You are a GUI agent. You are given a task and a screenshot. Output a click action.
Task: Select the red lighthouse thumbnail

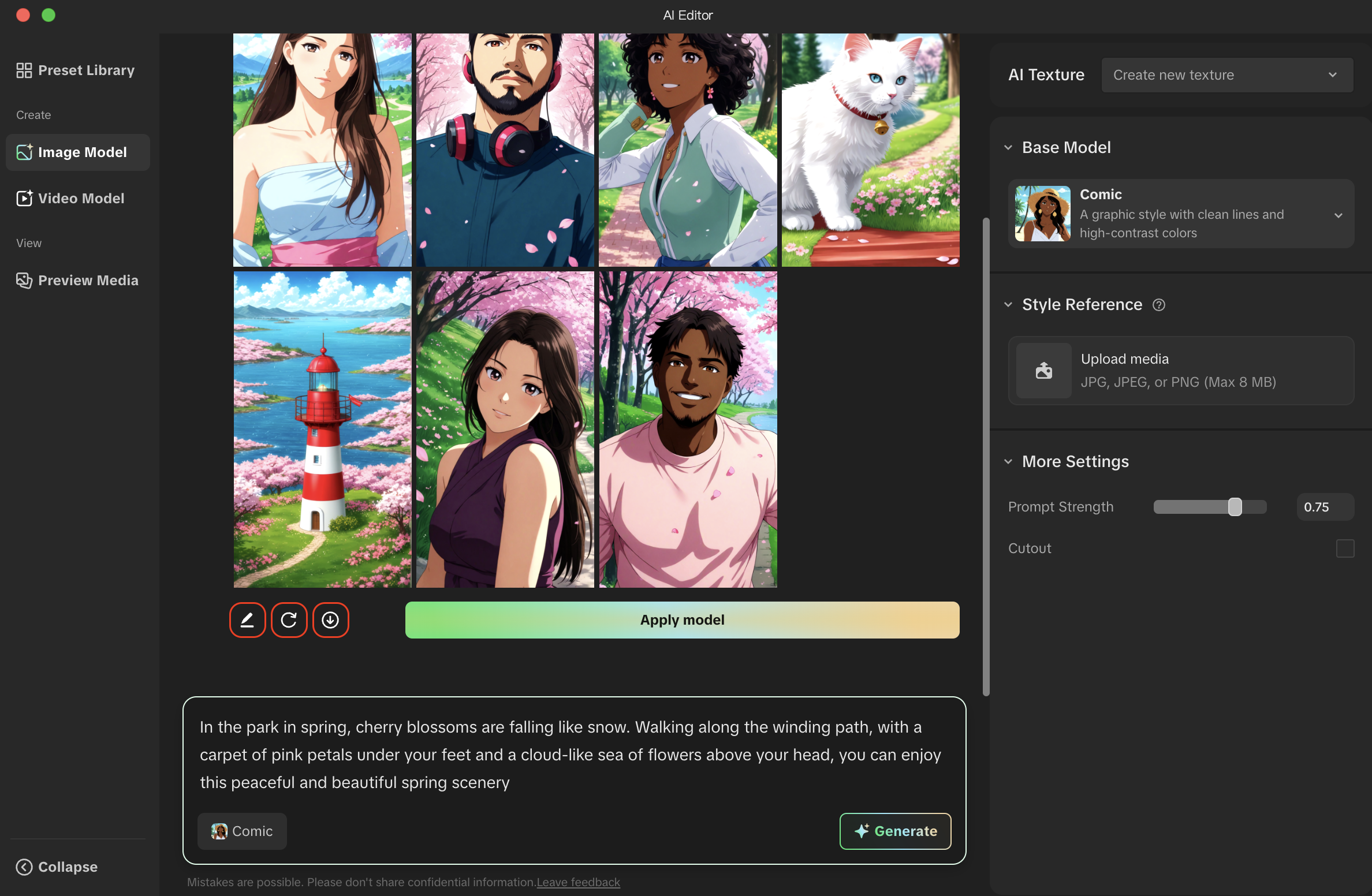[x=322, y=430]
